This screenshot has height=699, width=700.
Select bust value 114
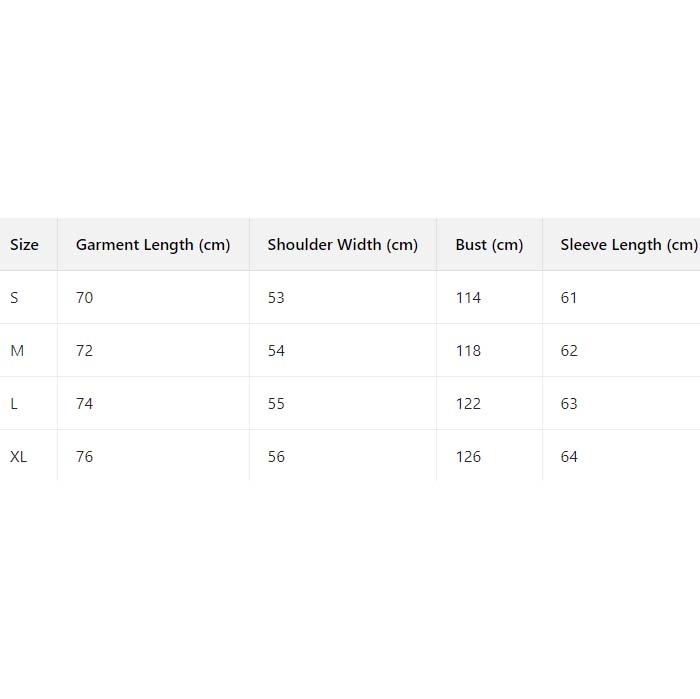[x=468, y=298]
